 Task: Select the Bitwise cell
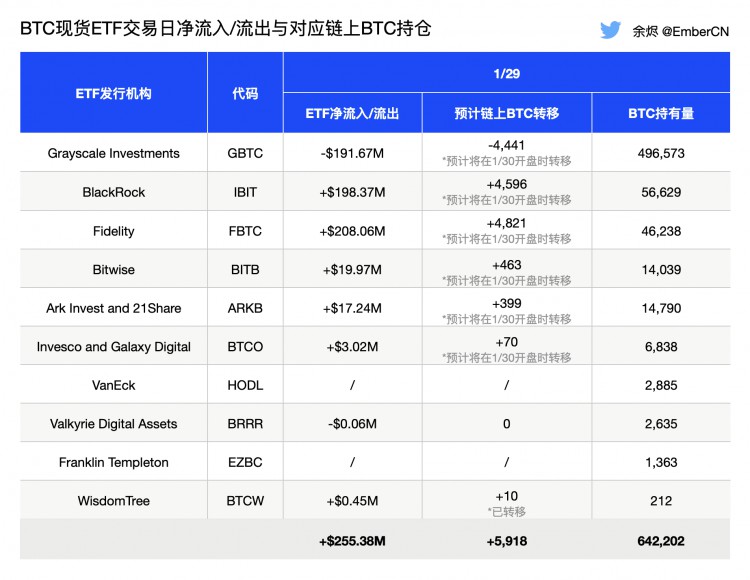113,270
